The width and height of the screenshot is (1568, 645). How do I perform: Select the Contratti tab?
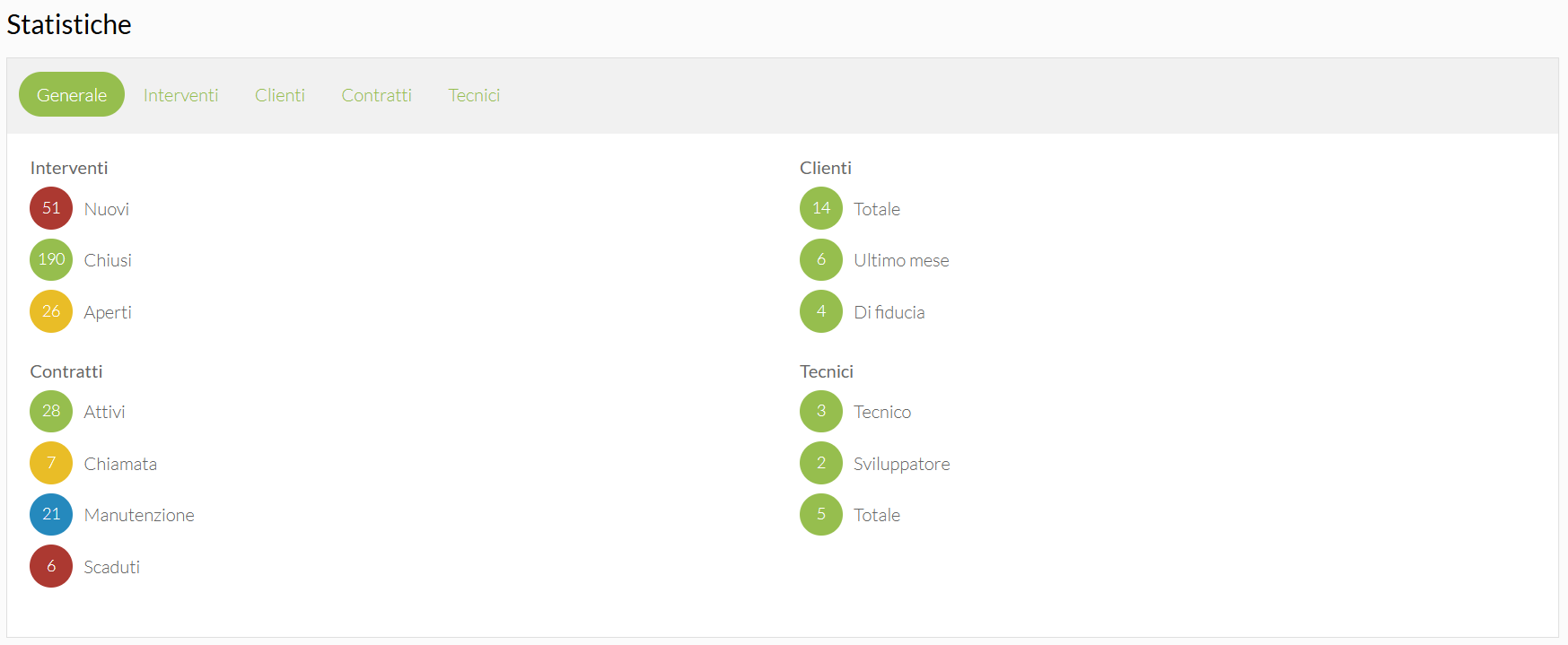pyautogui.click(x=376, y=95)
